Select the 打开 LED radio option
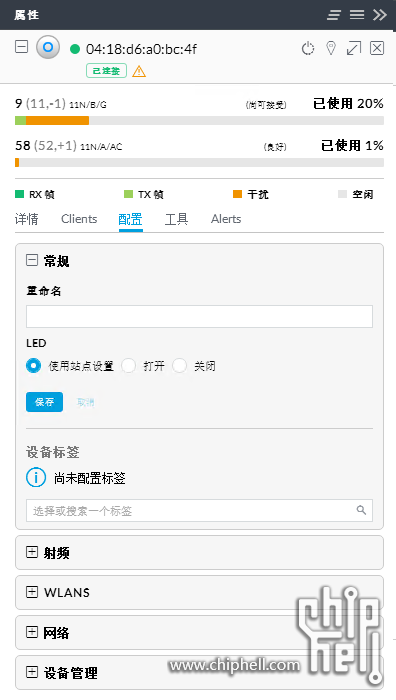 (129, 366)
